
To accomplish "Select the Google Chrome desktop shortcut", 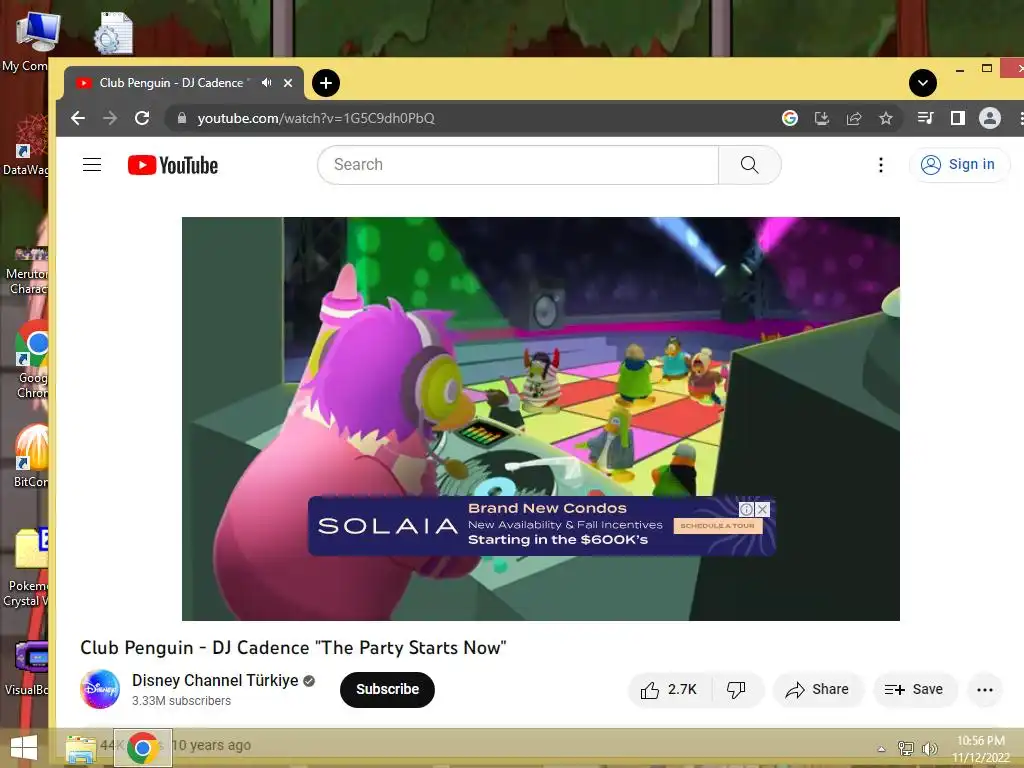I will tap(29, 360).
